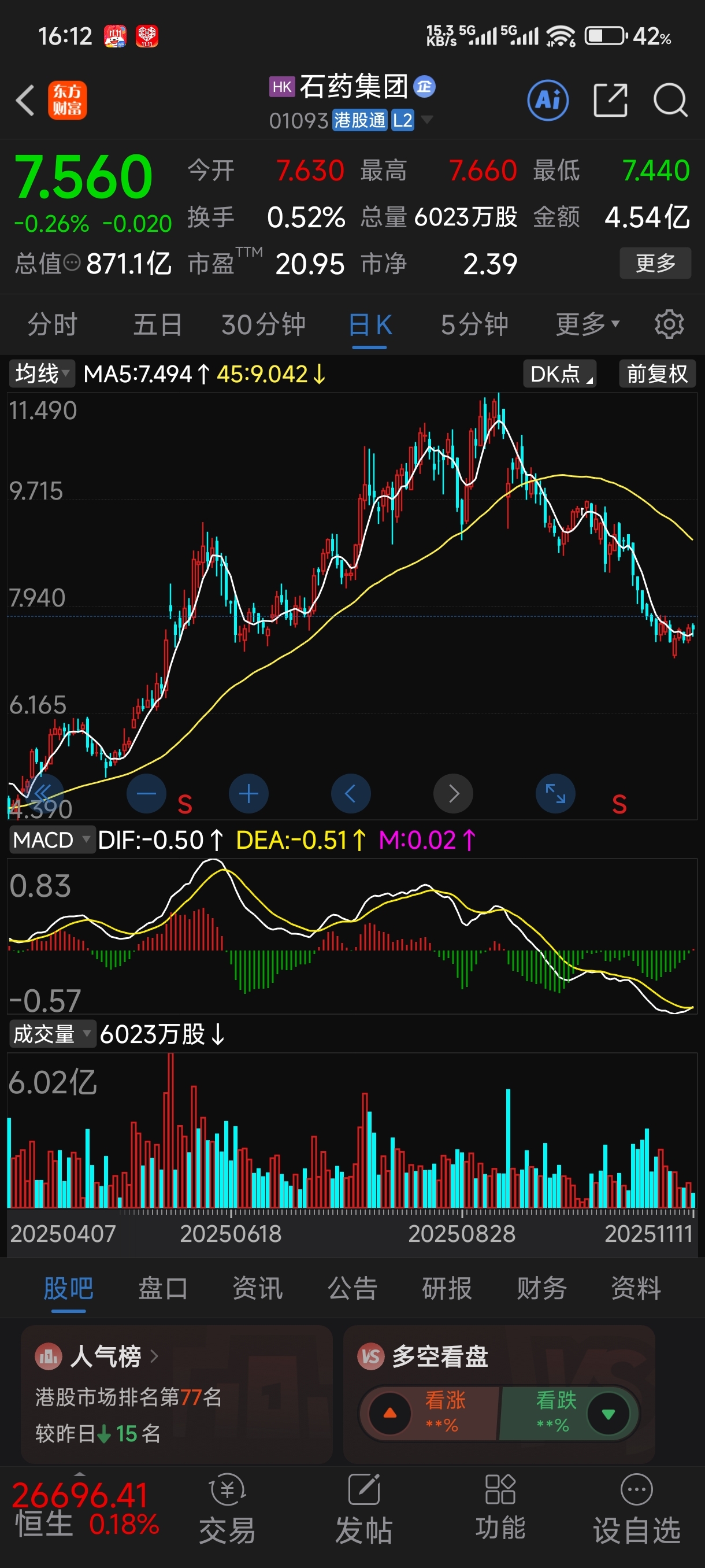
Task: Tap the 港股通 badge
Action: [x=359, y=120]
